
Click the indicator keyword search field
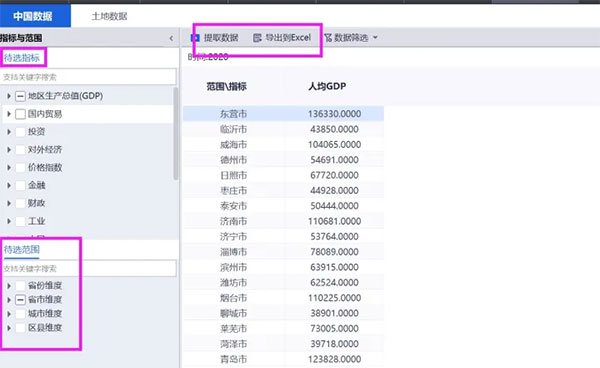pos(88,77)
